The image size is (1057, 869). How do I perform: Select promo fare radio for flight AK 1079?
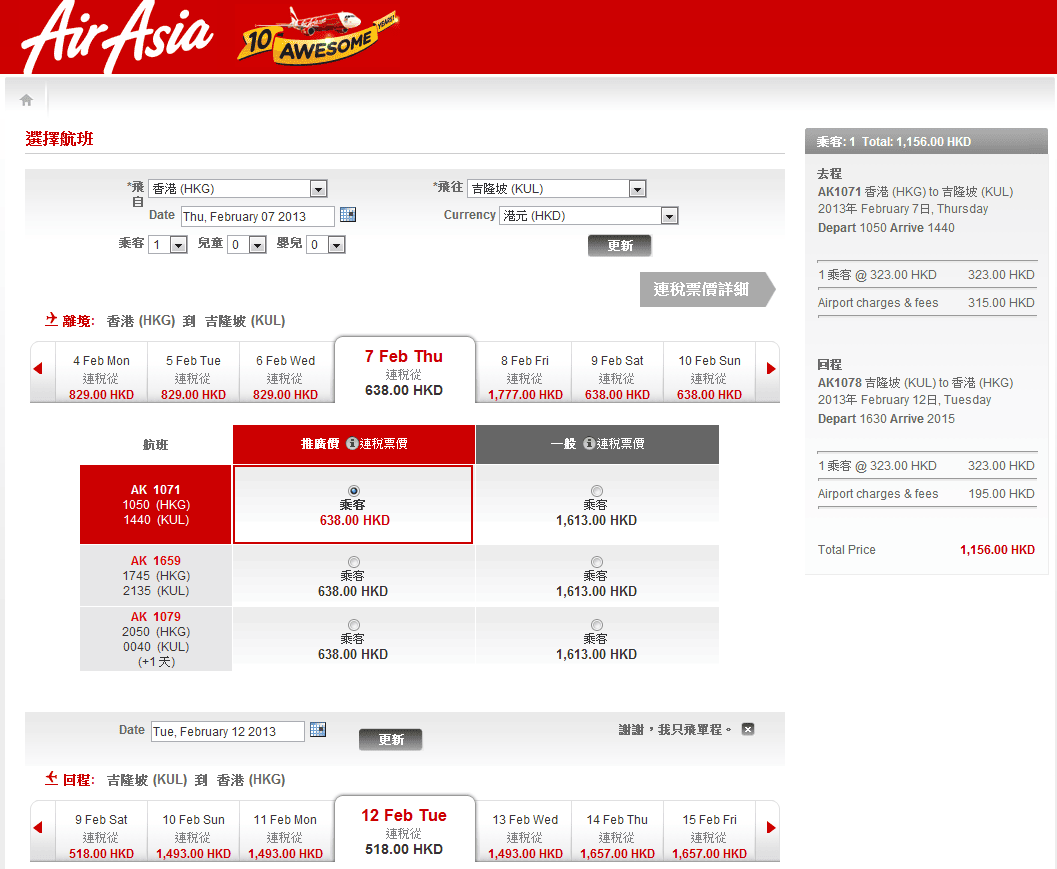point(353,625)
